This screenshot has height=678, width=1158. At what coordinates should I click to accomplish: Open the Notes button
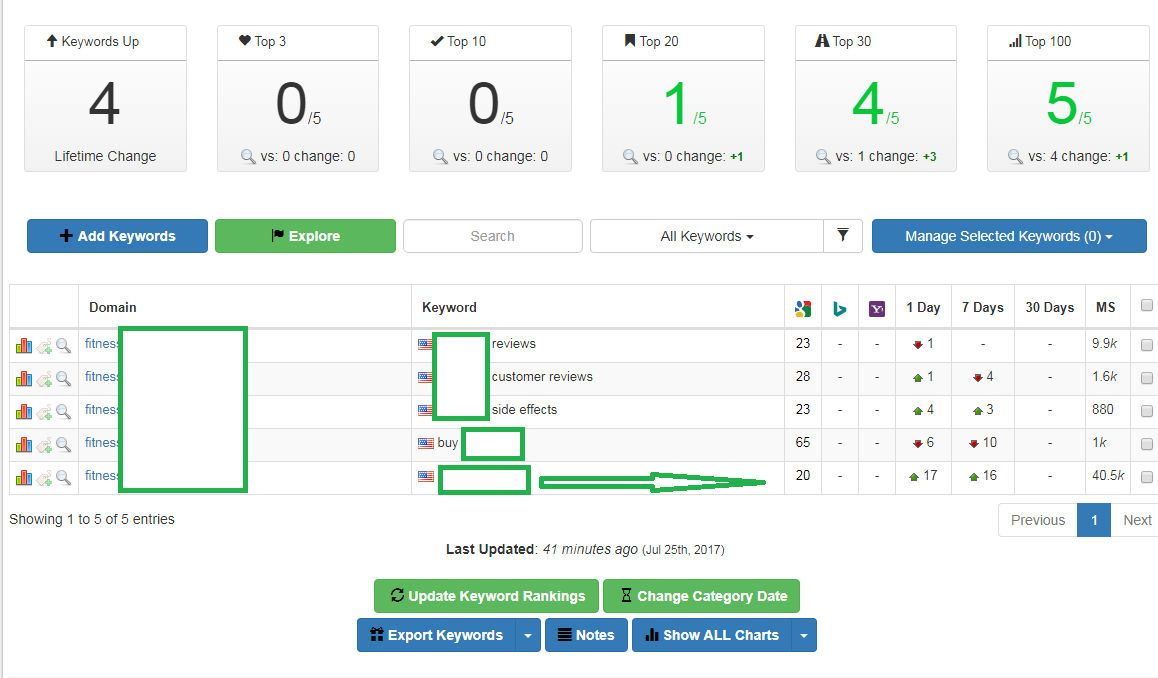(586, 635)
